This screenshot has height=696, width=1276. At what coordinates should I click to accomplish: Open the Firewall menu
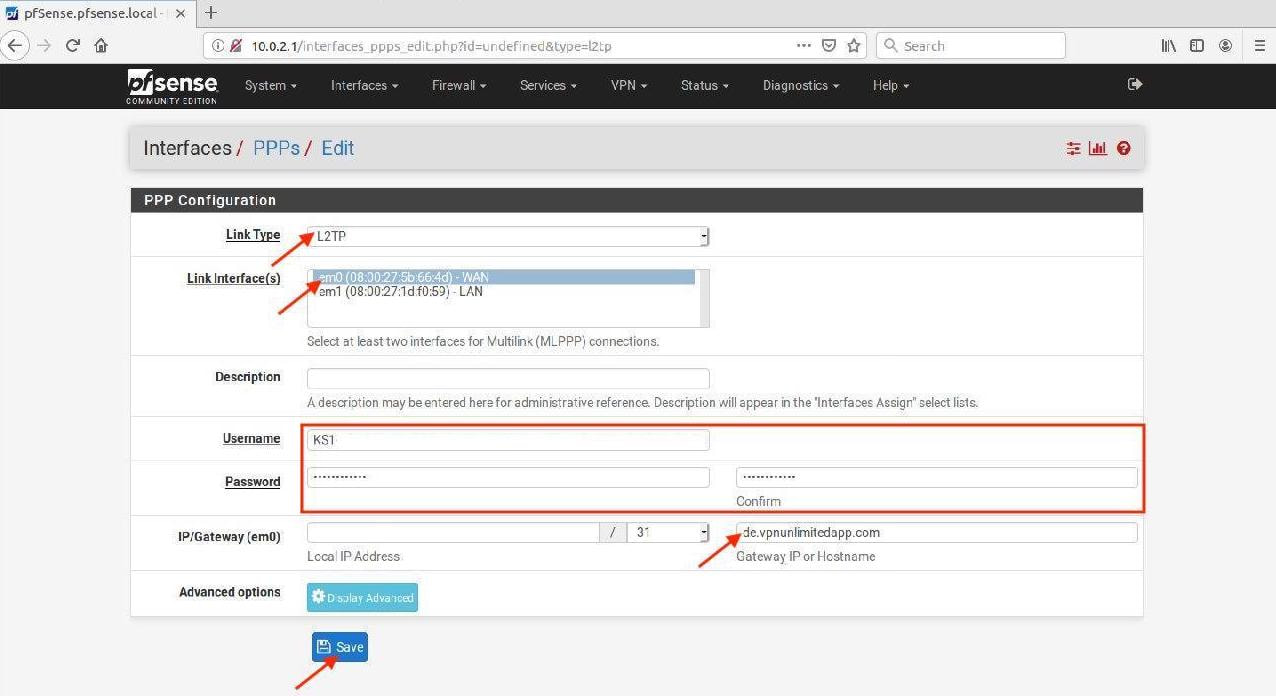[x=458, y=86]
